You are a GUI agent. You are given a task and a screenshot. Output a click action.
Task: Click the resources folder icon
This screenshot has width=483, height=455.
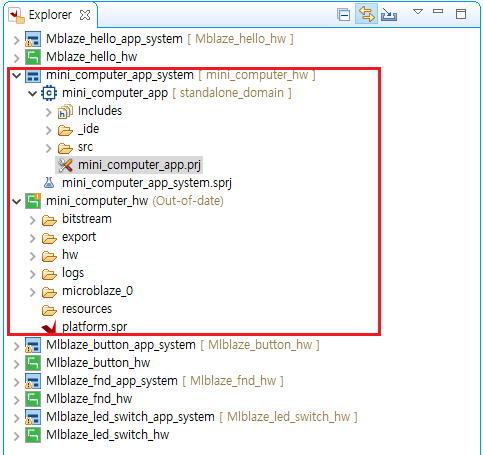tap(49, 310)
